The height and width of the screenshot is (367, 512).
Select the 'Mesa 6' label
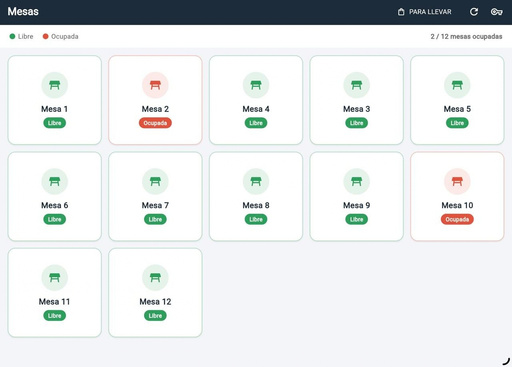[55, 205]
